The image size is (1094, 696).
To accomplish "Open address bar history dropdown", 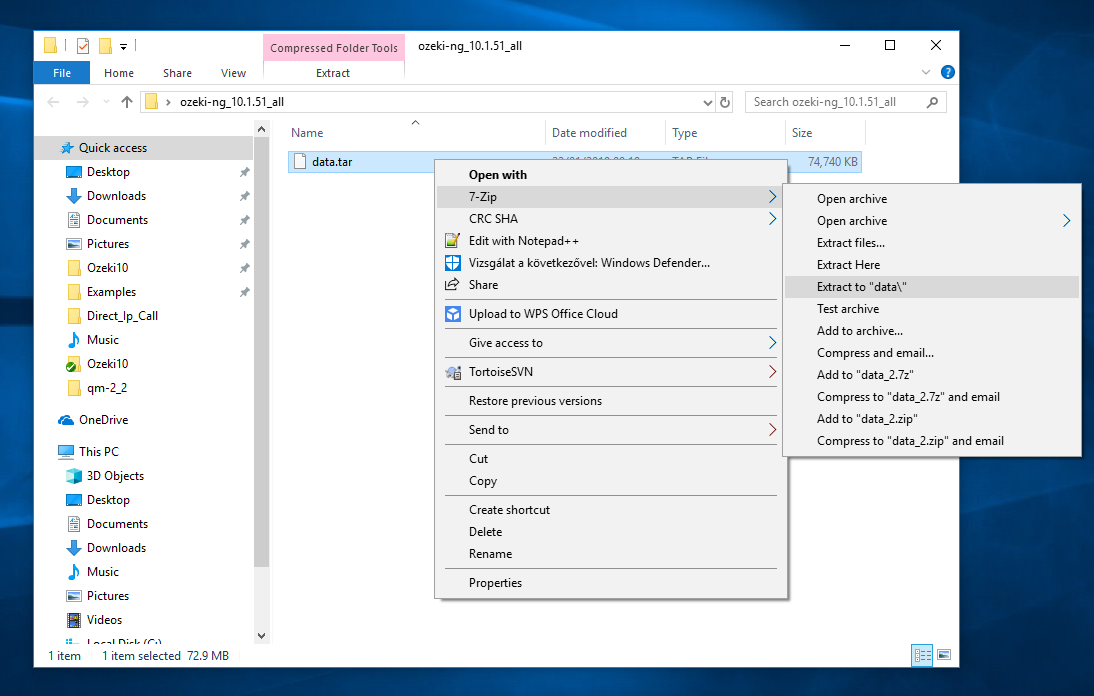I will pyautogui.click(x=707, y=103).
